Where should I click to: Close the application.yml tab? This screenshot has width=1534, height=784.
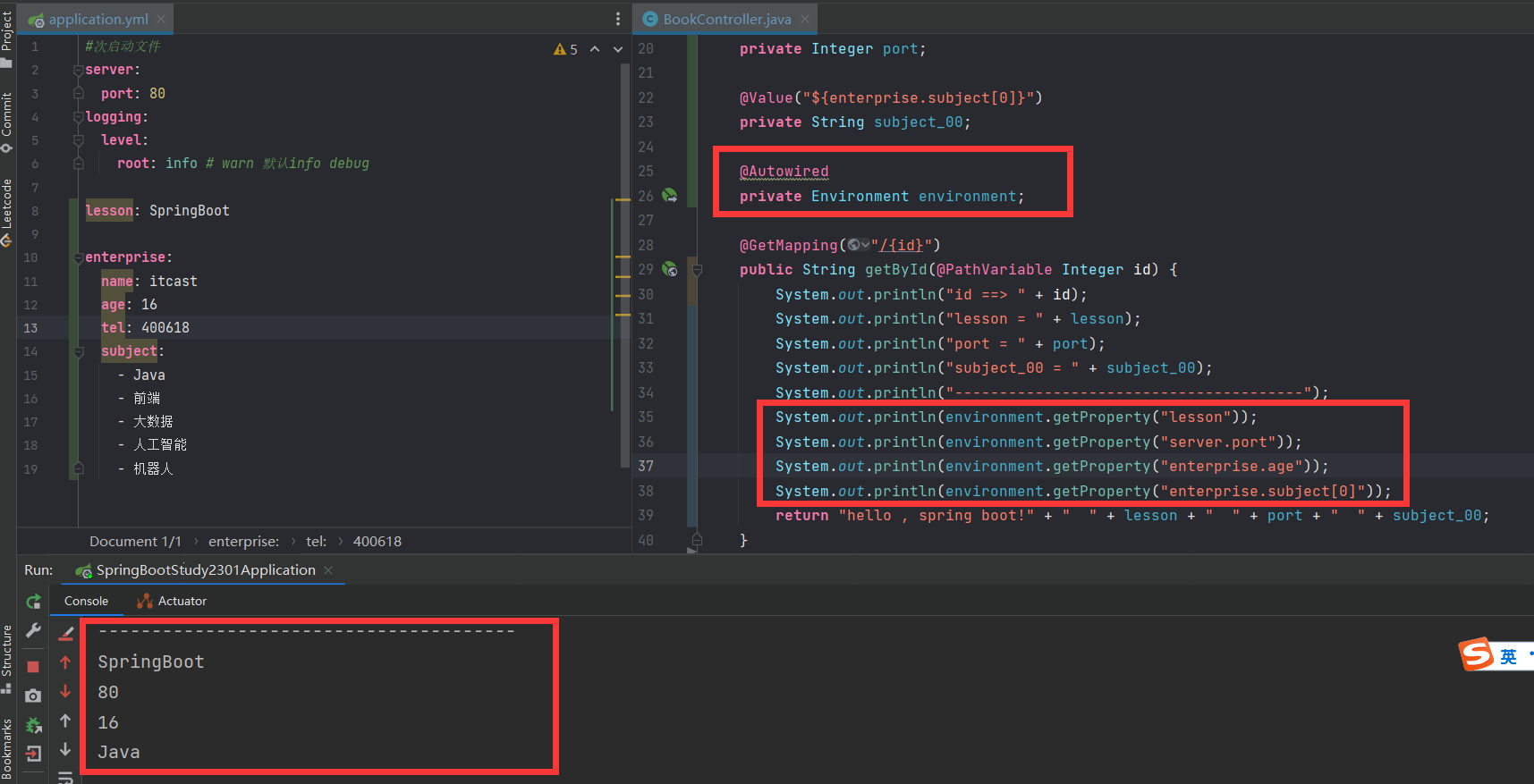click(x=161, y=19)
